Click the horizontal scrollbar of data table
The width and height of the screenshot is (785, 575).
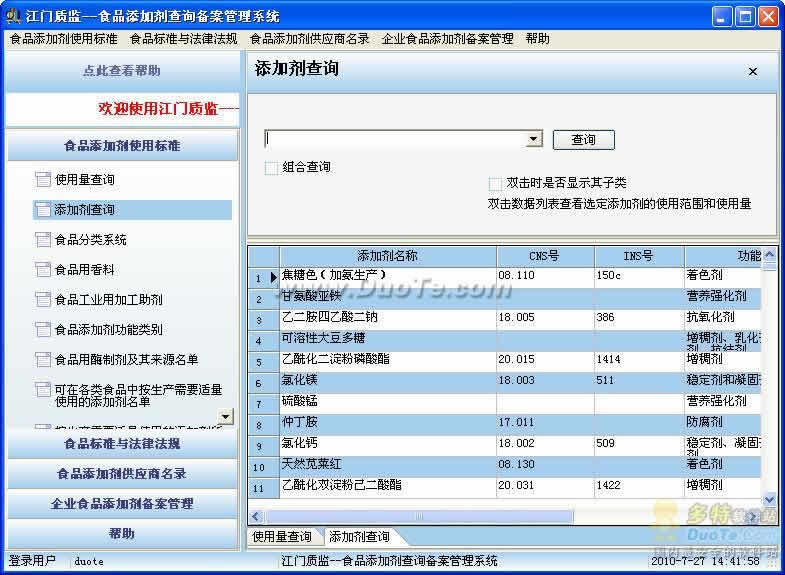pos(420,516)
